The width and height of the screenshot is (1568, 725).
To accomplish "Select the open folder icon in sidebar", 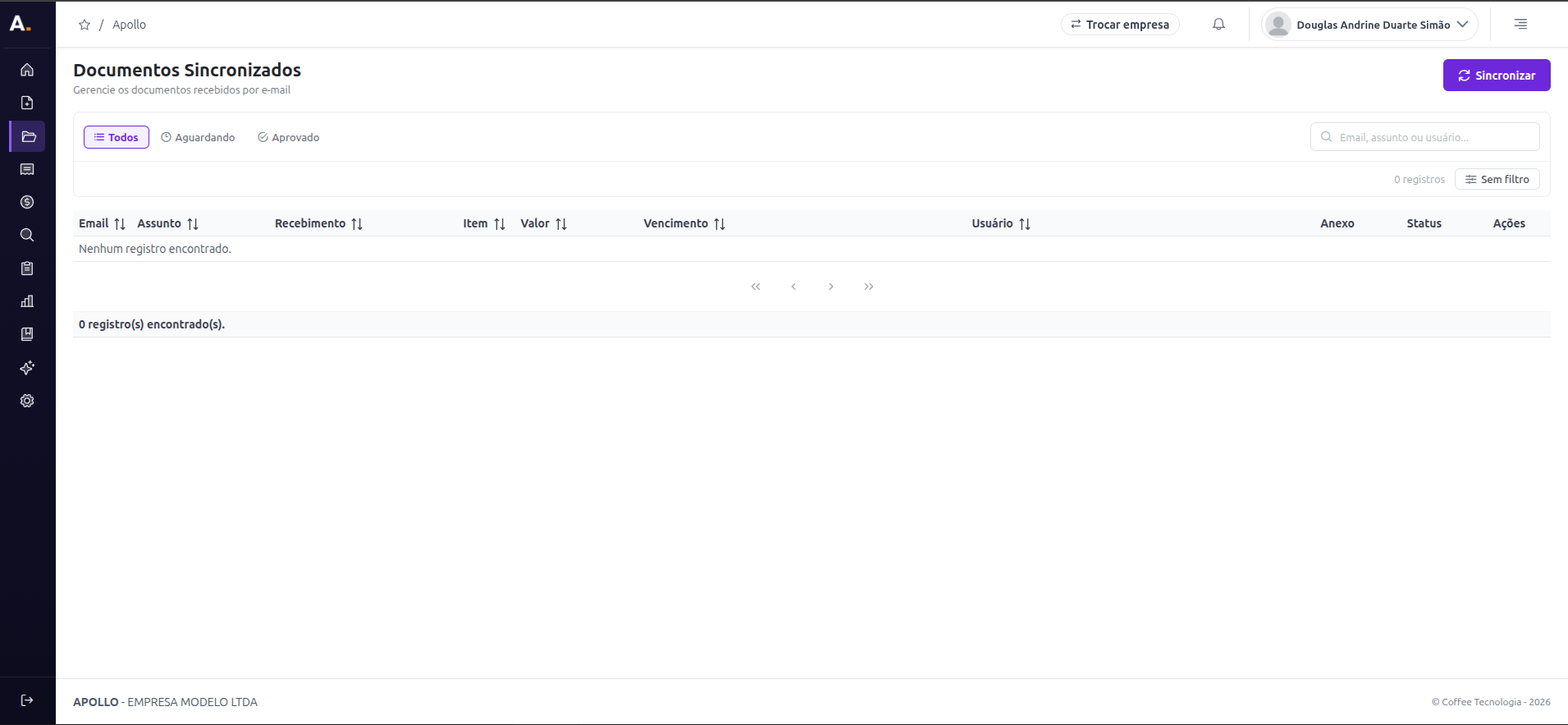I will click(28, 136).
